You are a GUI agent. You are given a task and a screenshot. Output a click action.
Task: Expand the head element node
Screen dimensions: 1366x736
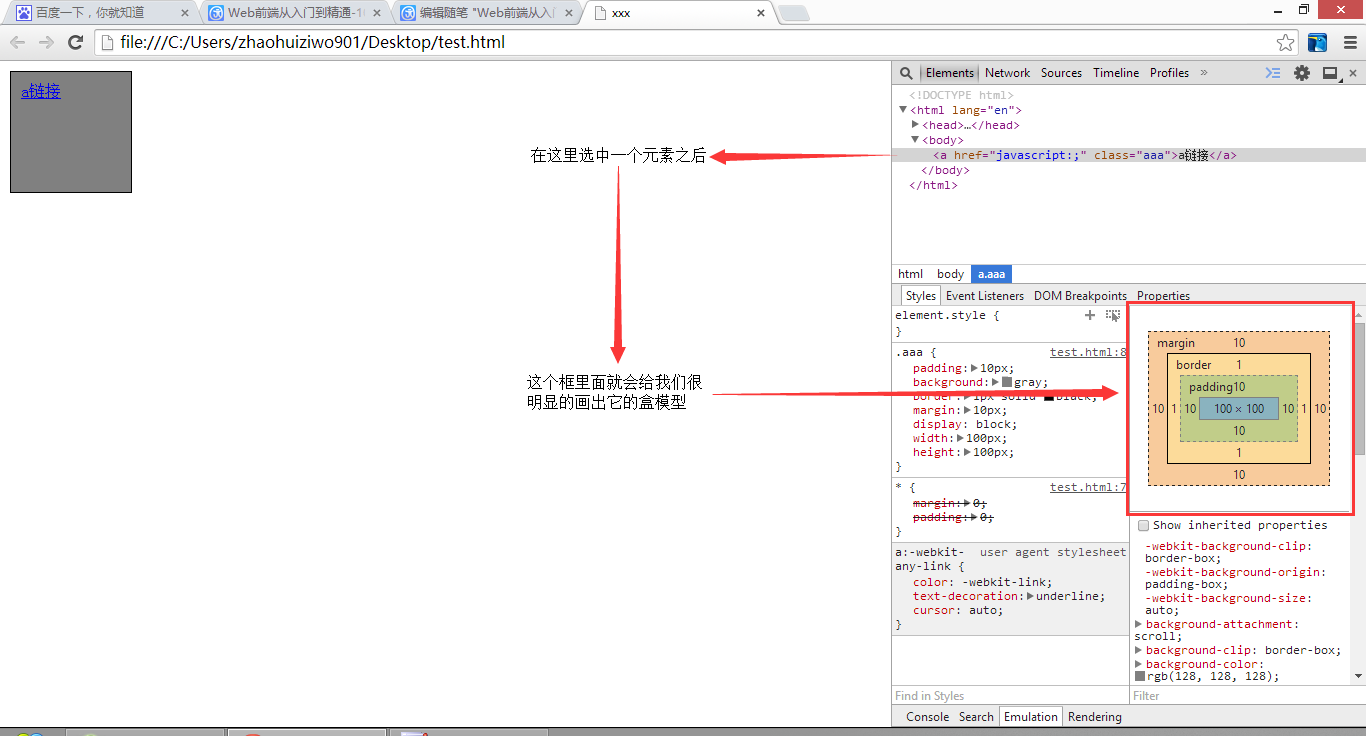click(x=915, y=125)
